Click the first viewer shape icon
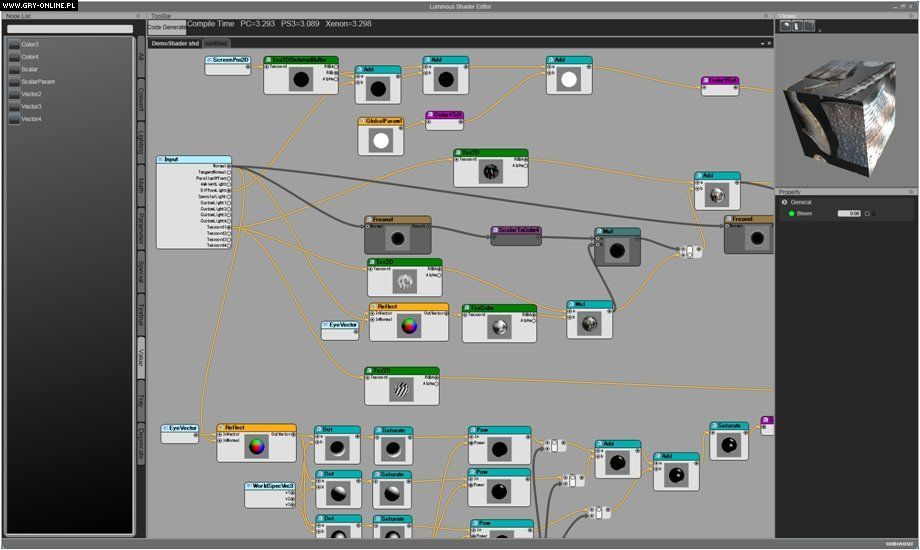This screenshot has width=920, height=550. (x=786, y=26)
